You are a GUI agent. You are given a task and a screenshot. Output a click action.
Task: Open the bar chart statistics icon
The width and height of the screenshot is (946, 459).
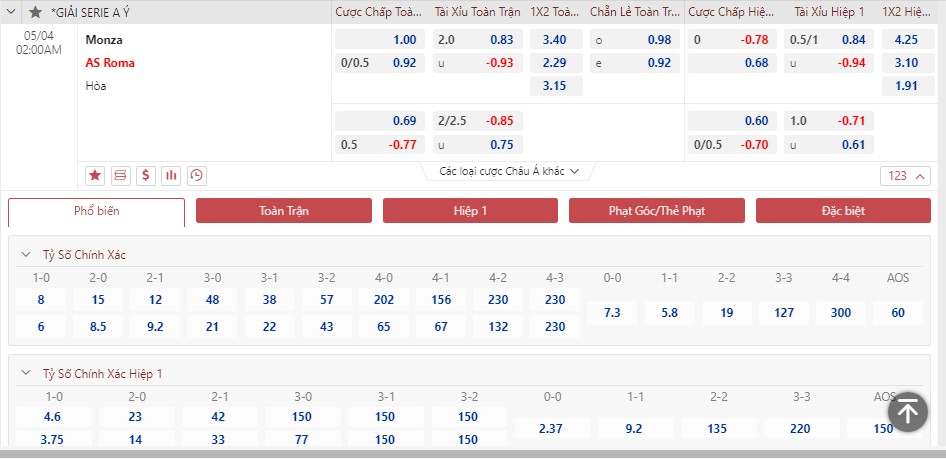click(171, 176)
